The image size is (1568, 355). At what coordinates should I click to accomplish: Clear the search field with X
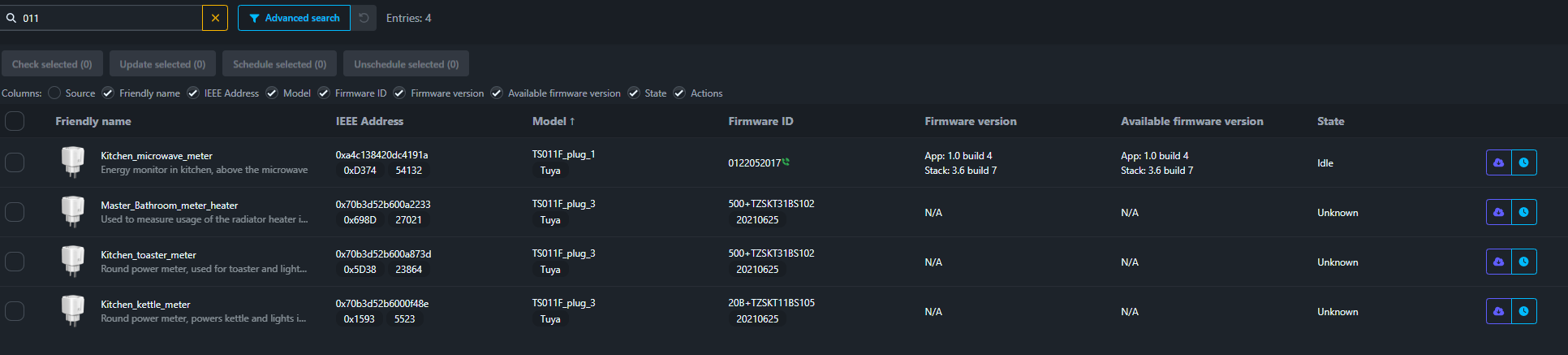tap(215, 18)
